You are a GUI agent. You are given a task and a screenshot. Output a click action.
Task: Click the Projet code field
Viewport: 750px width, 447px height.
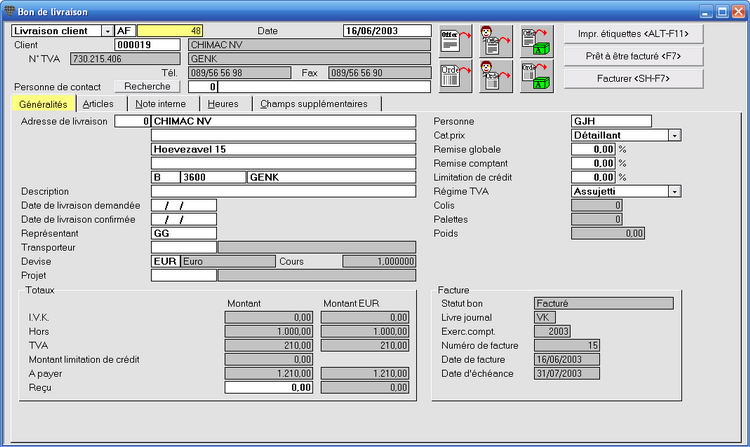184,275
